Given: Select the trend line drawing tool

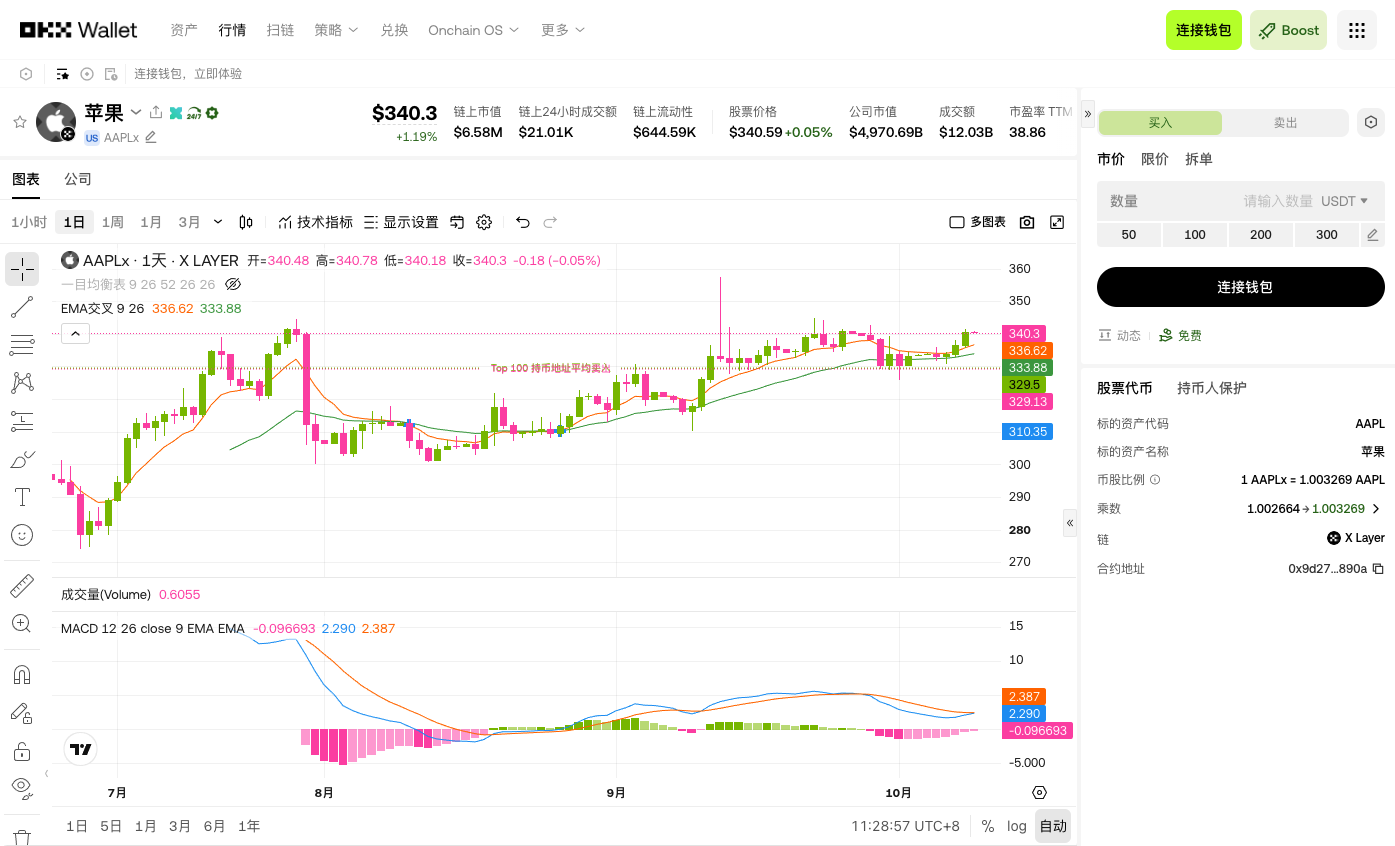Looking at the screenshot, I should click(22, 307).
